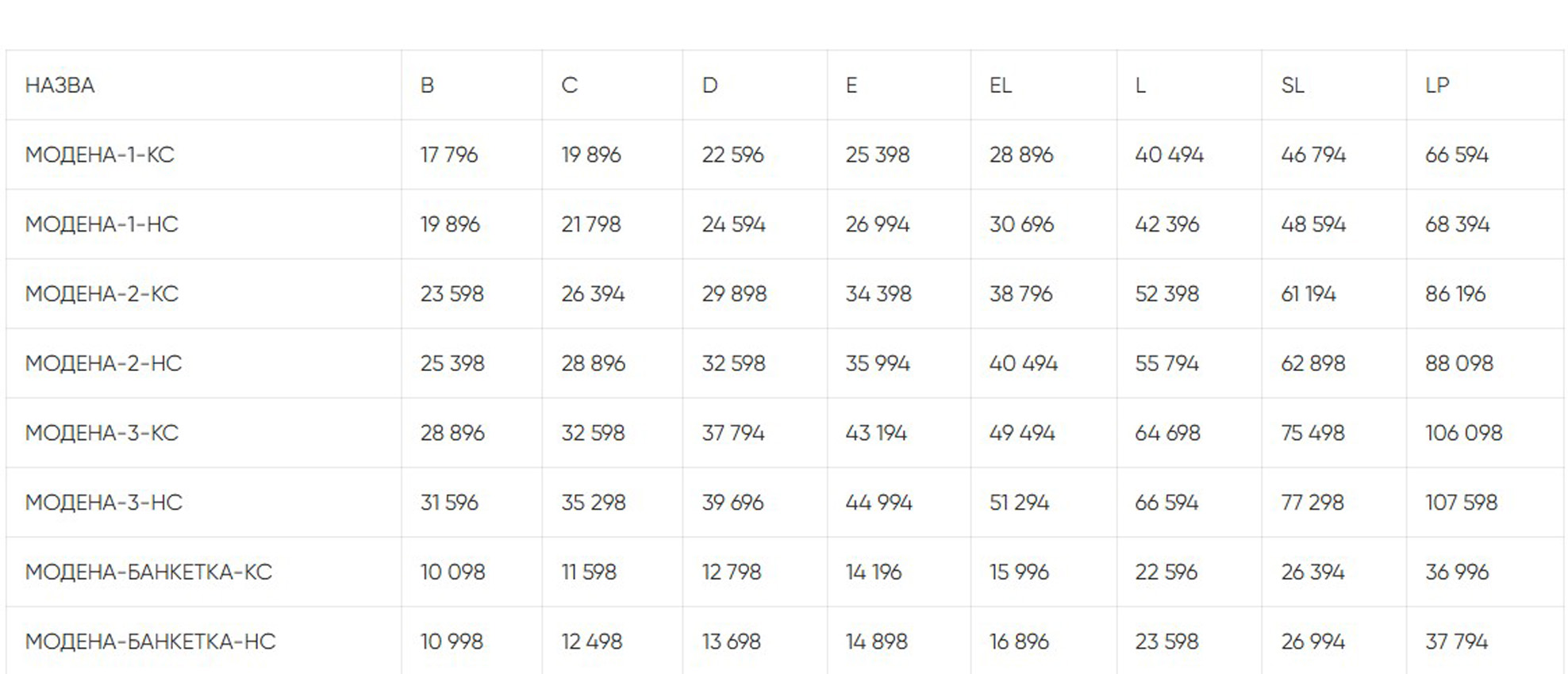Click the 37 794 price in LP column

click(x=1456, y=641)
